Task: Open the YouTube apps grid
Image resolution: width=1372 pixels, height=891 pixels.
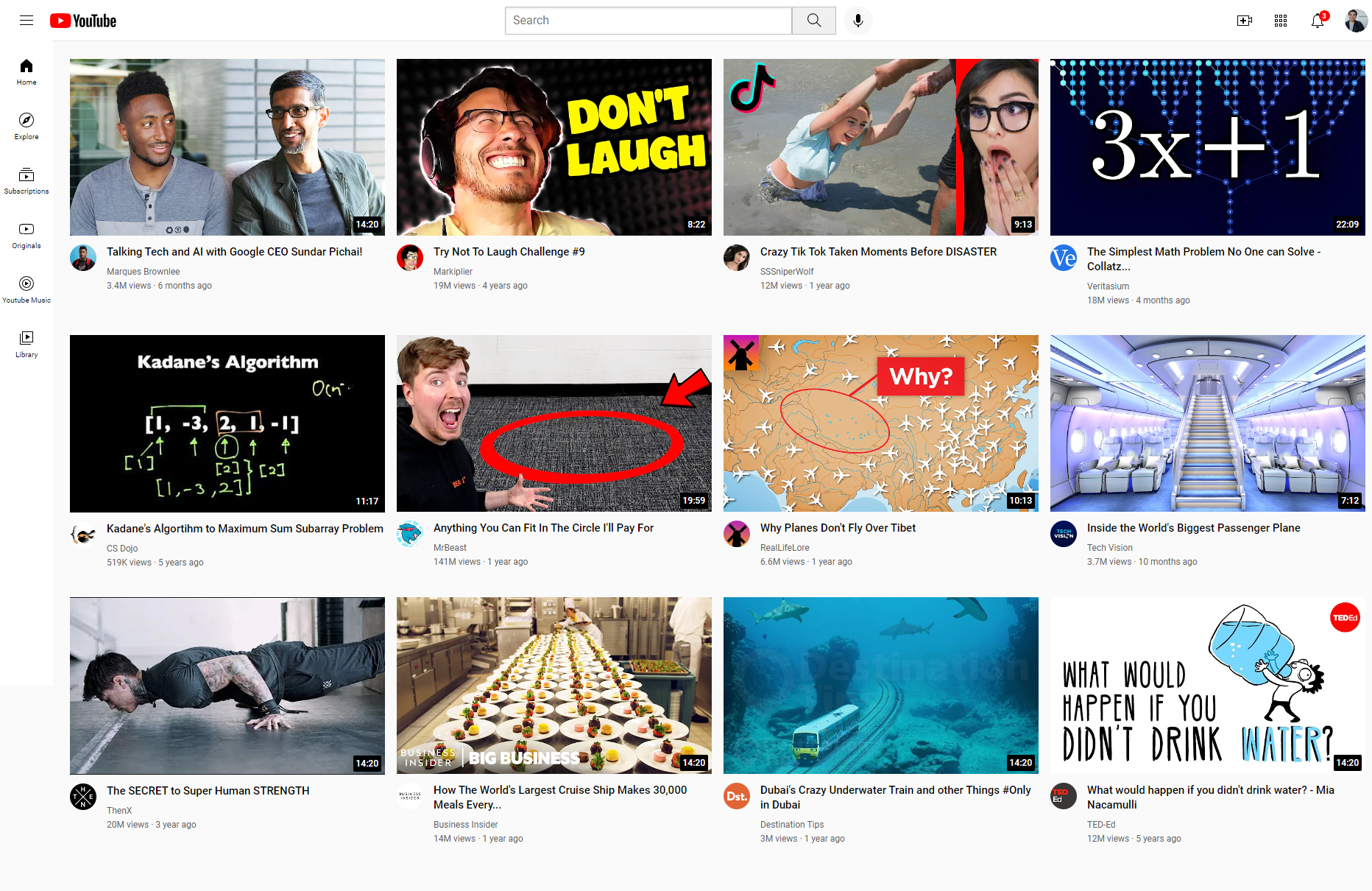Action: click(x=1281, y=21)
